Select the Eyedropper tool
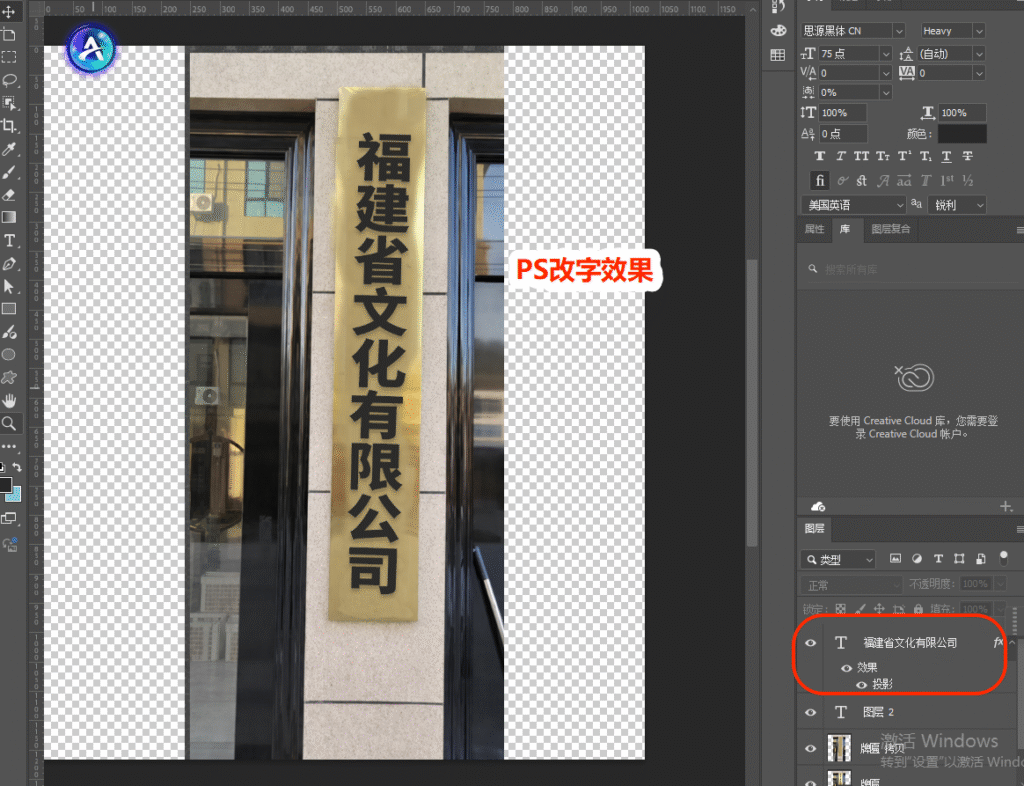This screenshot has height=786, width=1024. click(9, 149)
